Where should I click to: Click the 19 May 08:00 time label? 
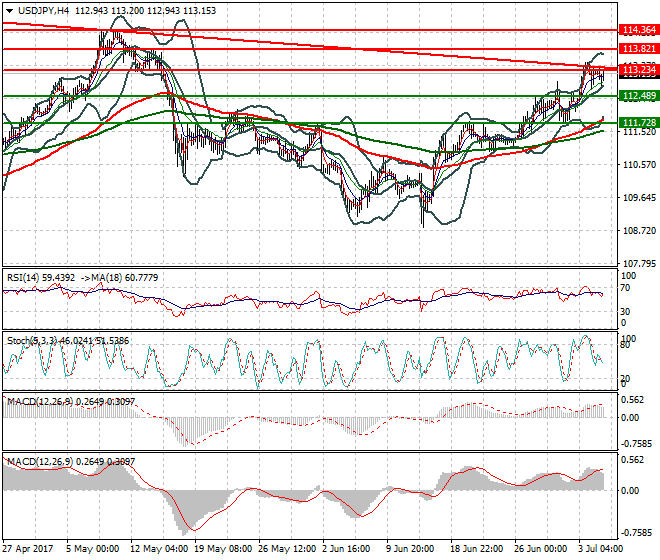pyautogui.click(x=223, y=549)
